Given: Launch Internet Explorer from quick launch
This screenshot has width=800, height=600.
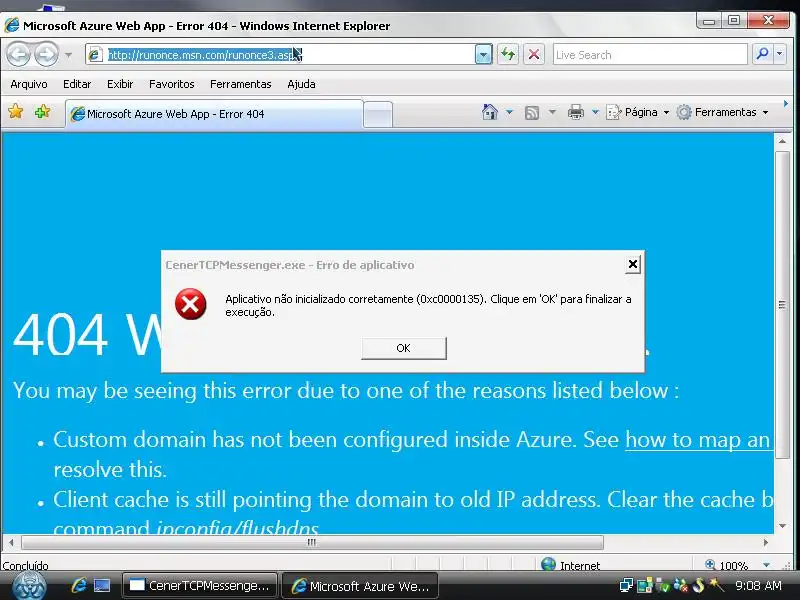Looking at the screenshot, I should pyautogui.click(x=79, y=586).
